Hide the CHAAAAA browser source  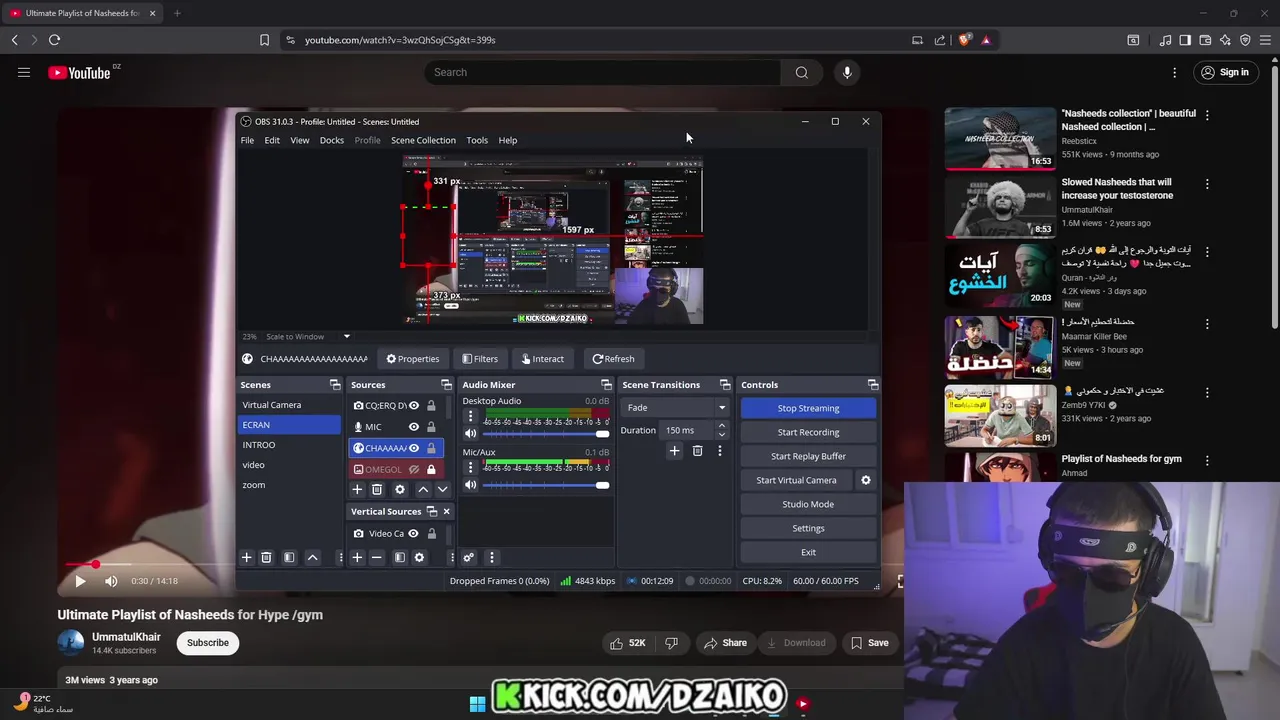coord(413,448)
